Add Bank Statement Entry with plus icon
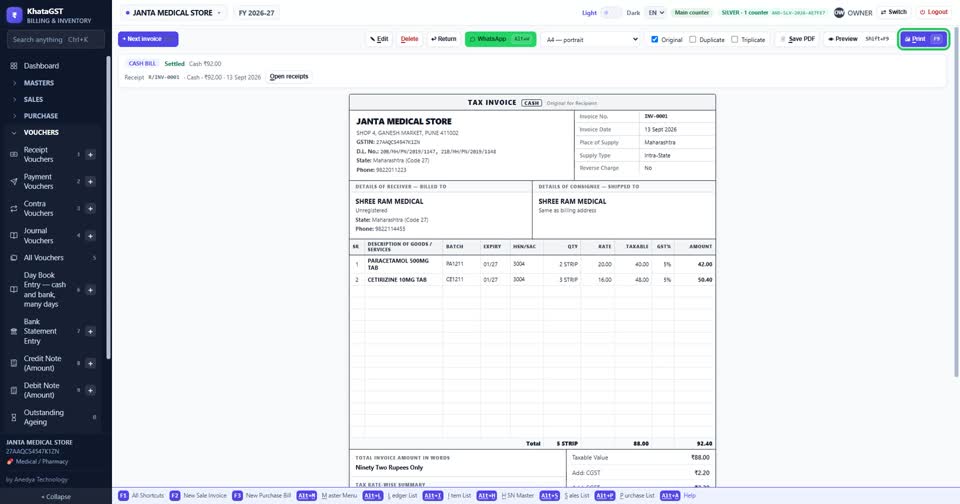The height and width of the screenshot is (504, 960). 90,331
